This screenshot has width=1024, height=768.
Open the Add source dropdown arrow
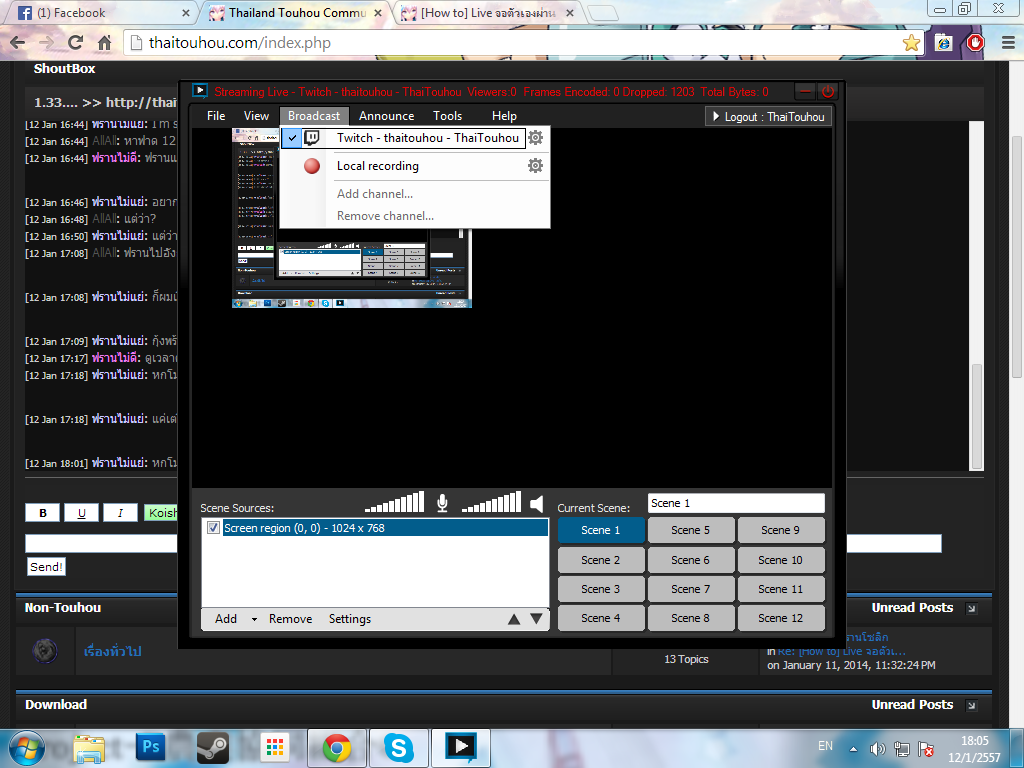tap(254, 619)
